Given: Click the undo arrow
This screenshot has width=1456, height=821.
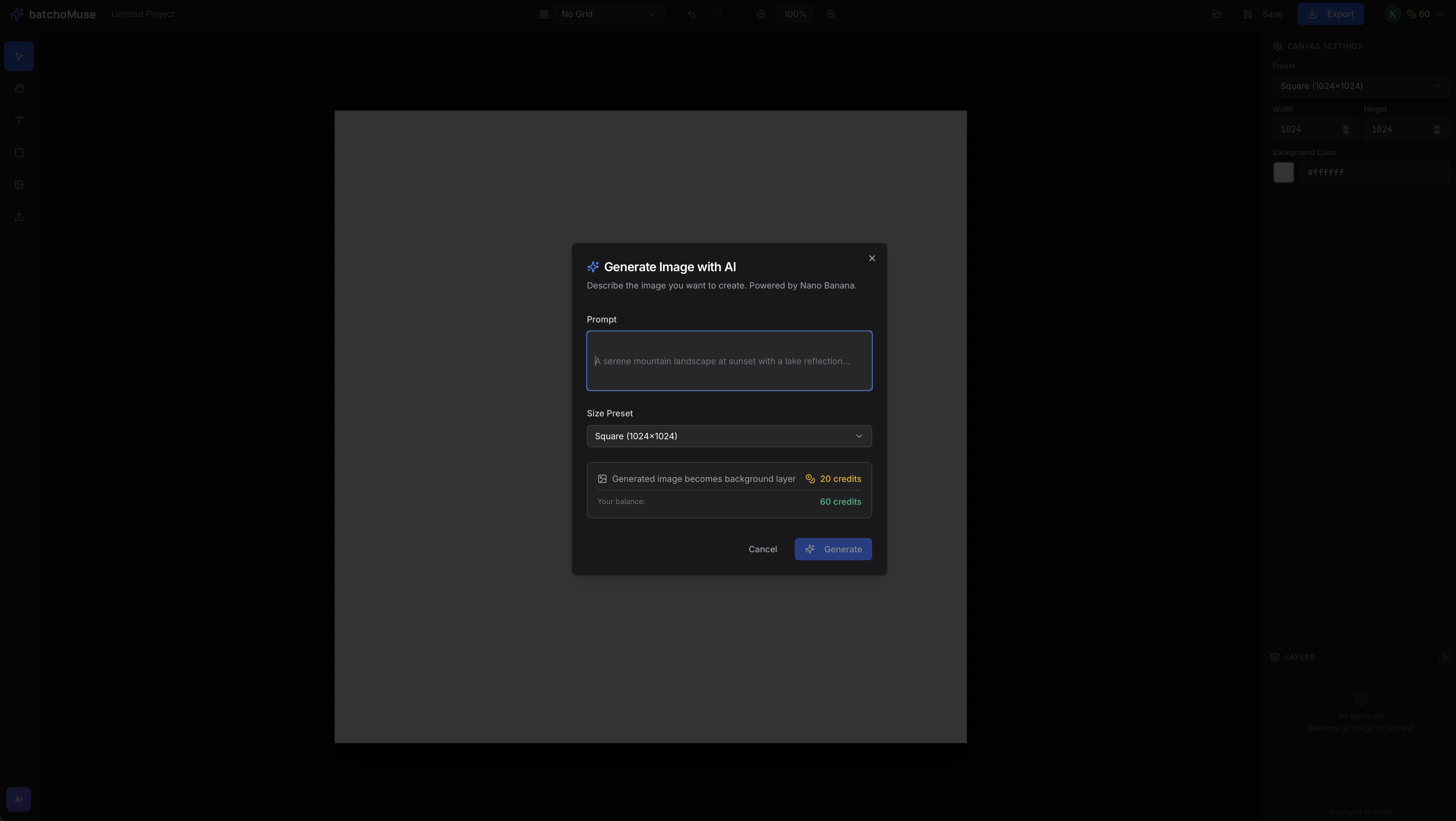Looking at the screenshot, I should [691, 14].
